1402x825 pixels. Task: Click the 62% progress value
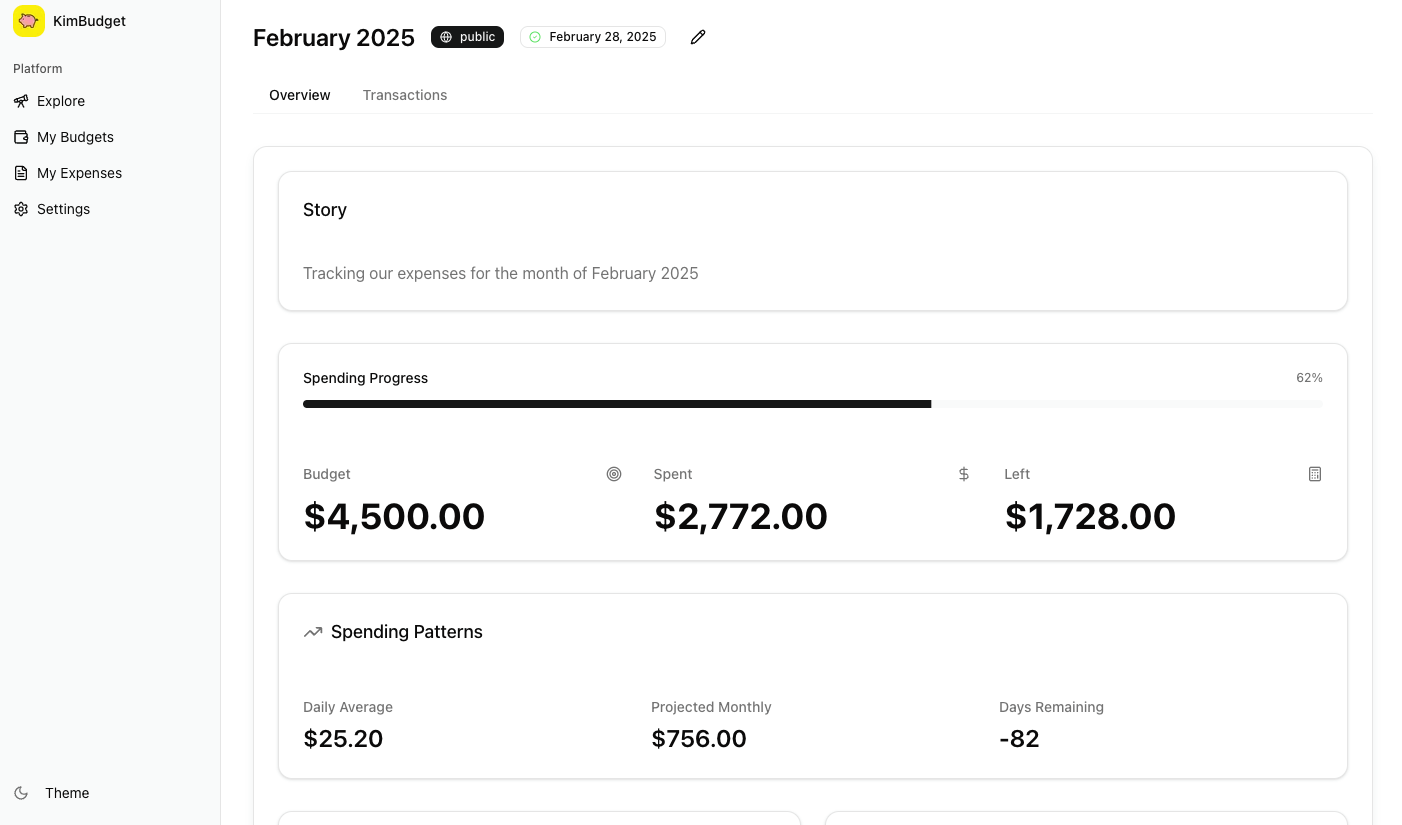(x=1309, y=378)
